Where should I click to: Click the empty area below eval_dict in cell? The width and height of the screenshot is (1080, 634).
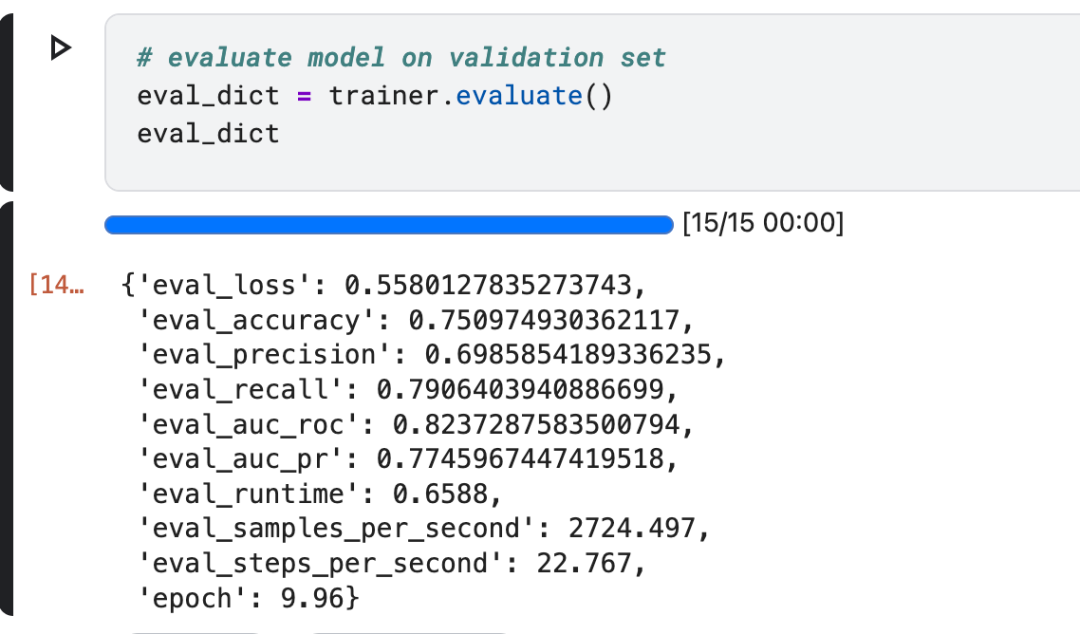point(592,169)
